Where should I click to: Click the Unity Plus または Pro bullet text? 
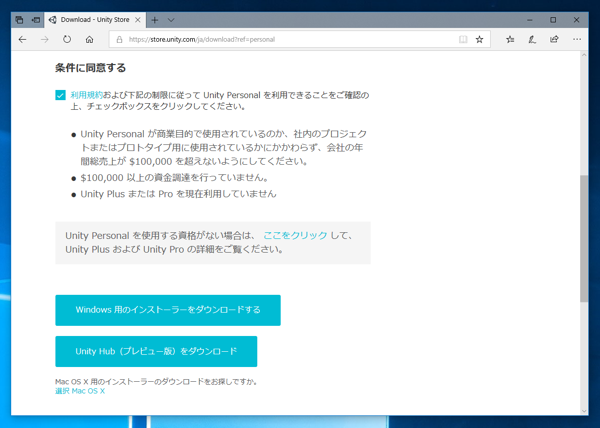(178, 194)
